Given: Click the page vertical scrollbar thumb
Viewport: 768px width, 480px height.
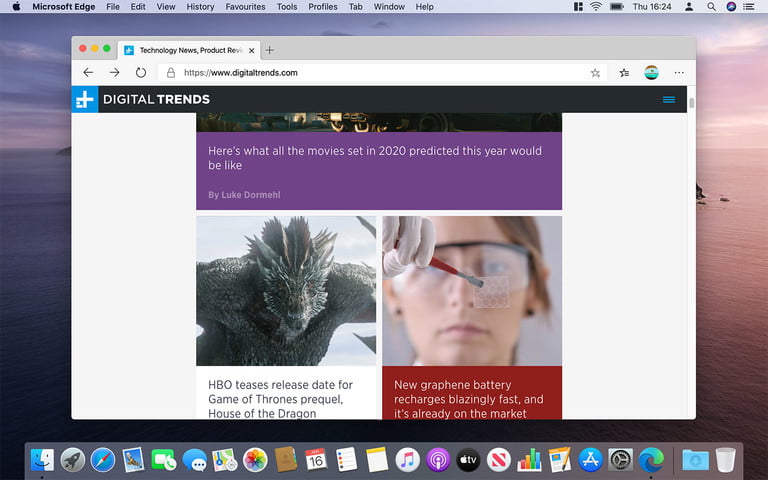Looking at the screenshot, I should [x=692, y=103].
